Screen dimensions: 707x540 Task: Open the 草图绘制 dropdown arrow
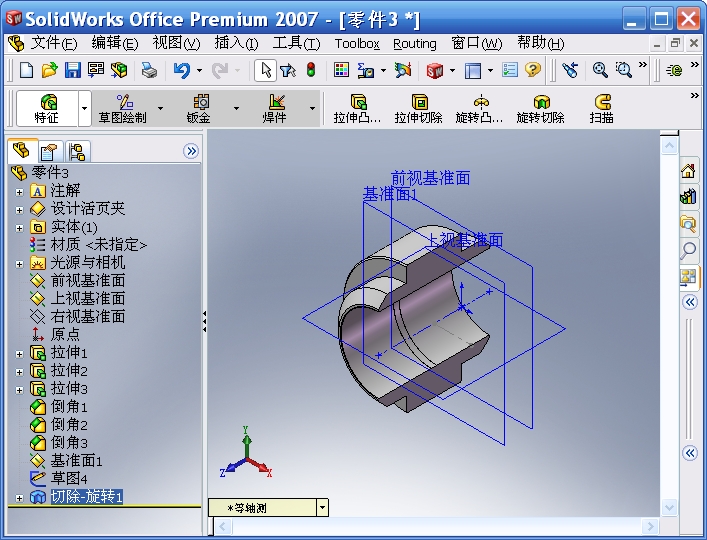(160, 109)
